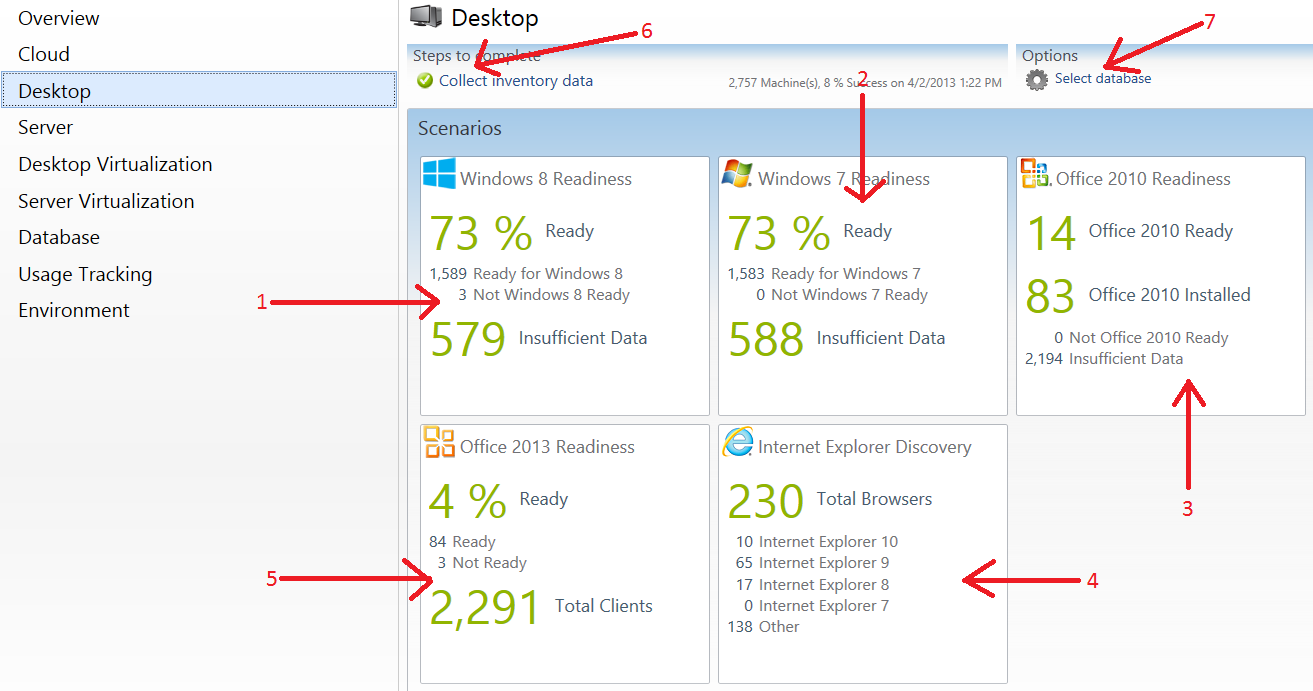Open the Office 2010 Readiness scenario title
This screenshot has width=1313, height=691.
(x=1143, y=179)
